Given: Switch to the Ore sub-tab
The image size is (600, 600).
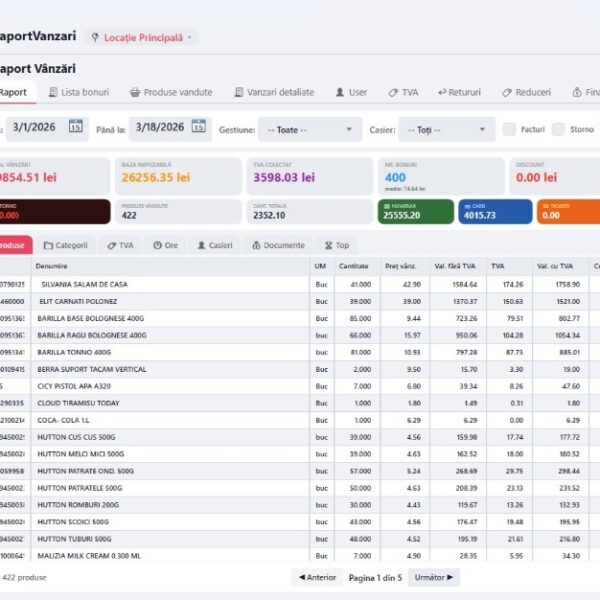Looking at the screenshot, I should click(166, 245).
